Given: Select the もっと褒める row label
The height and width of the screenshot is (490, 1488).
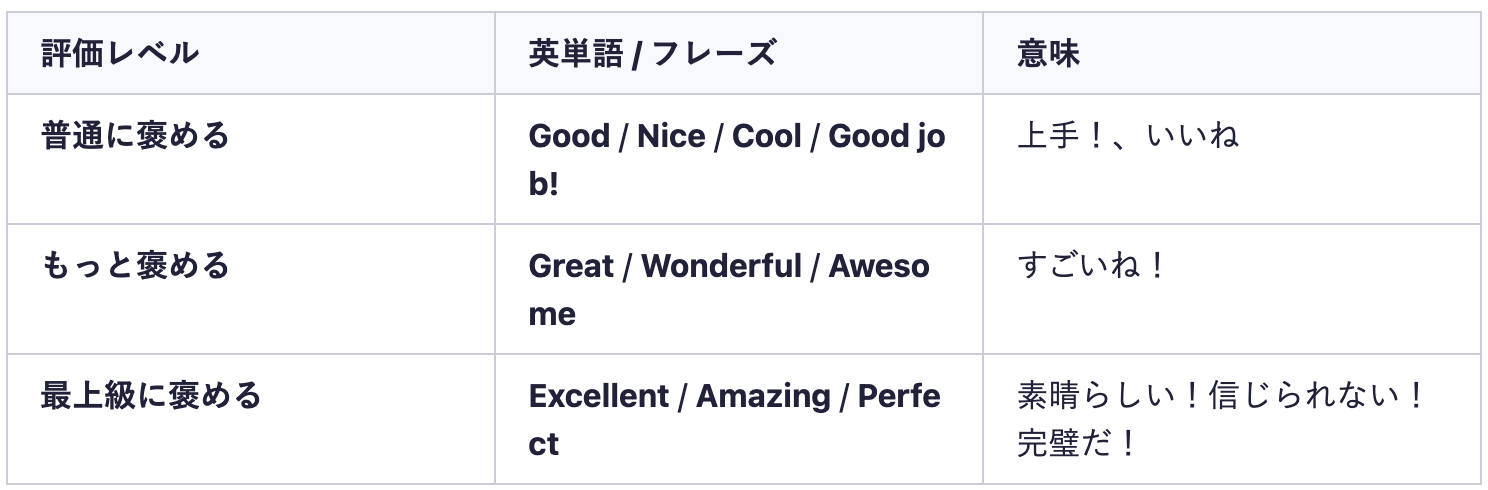Looking at the screenshot, I should (135, 265).
